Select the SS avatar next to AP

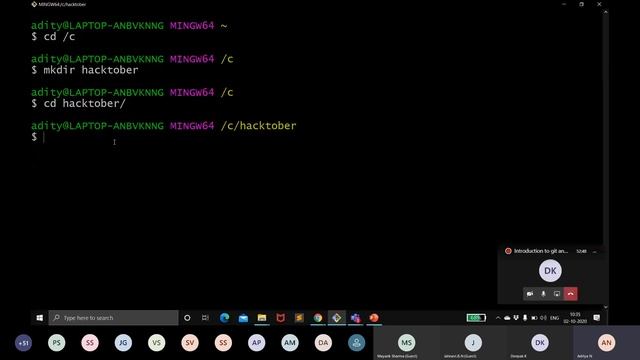point(223,343)
